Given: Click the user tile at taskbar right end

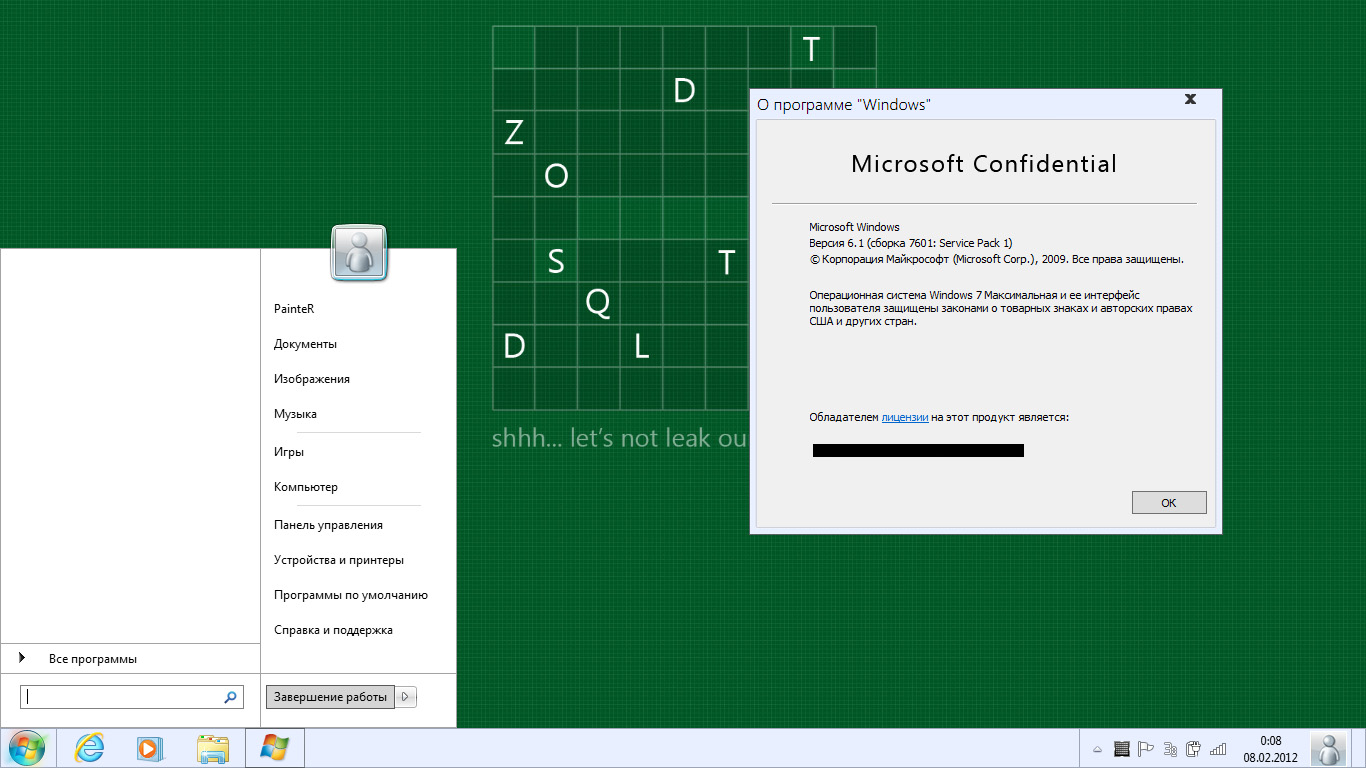Looking at the screenshot, I should click(1329, 748).
